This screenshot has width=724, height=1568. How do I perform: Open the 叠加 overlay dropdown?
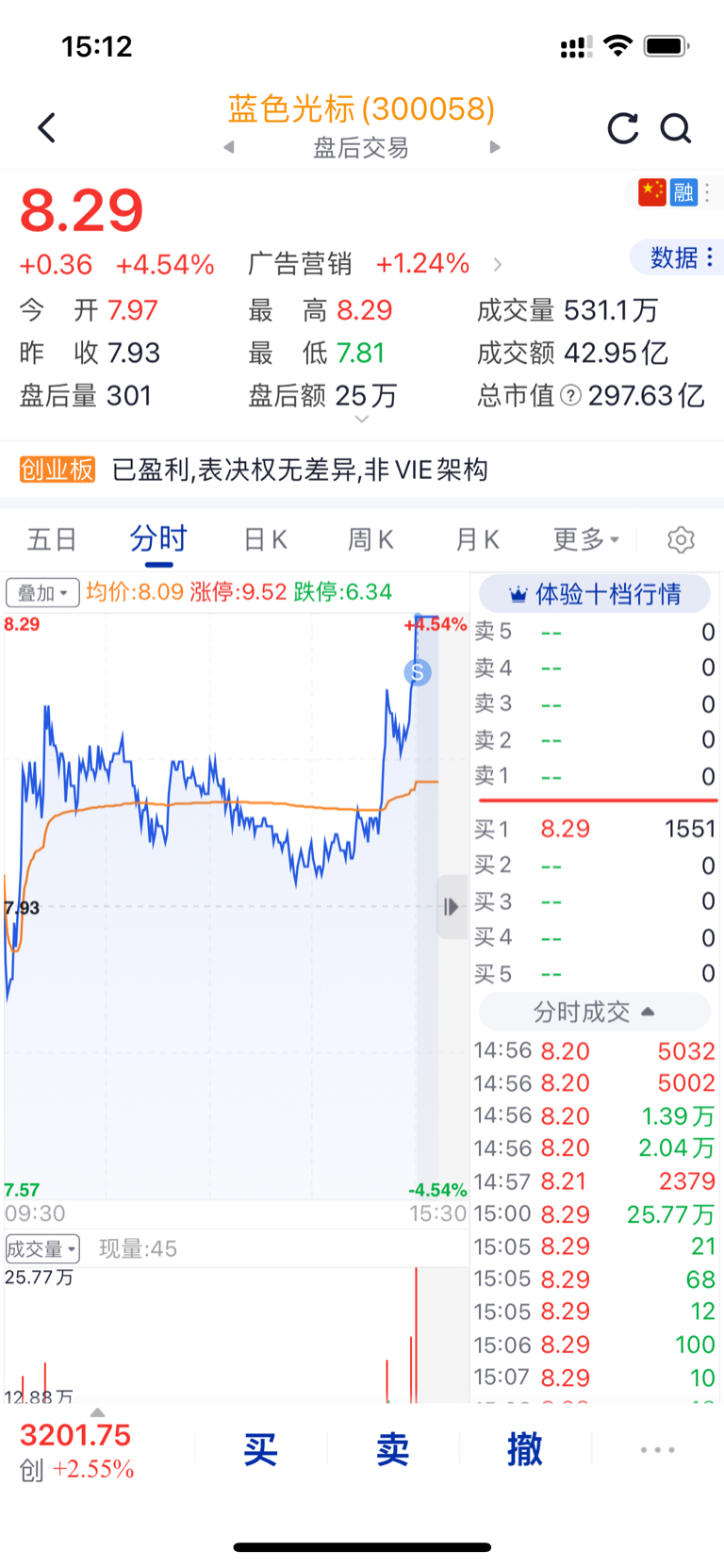pos(42,593)
